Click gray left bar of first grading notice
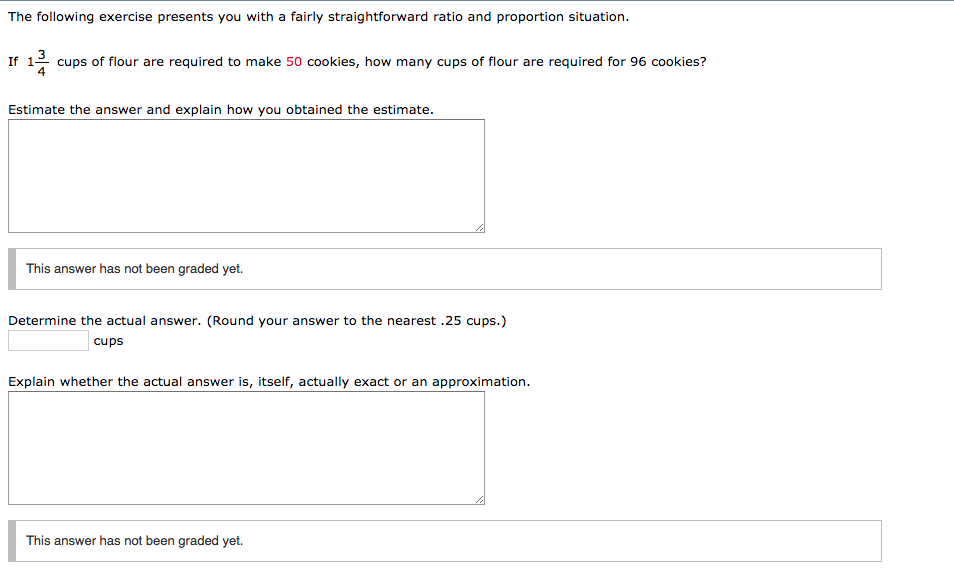Screen dimensions: 954x571 coord(12,269)
